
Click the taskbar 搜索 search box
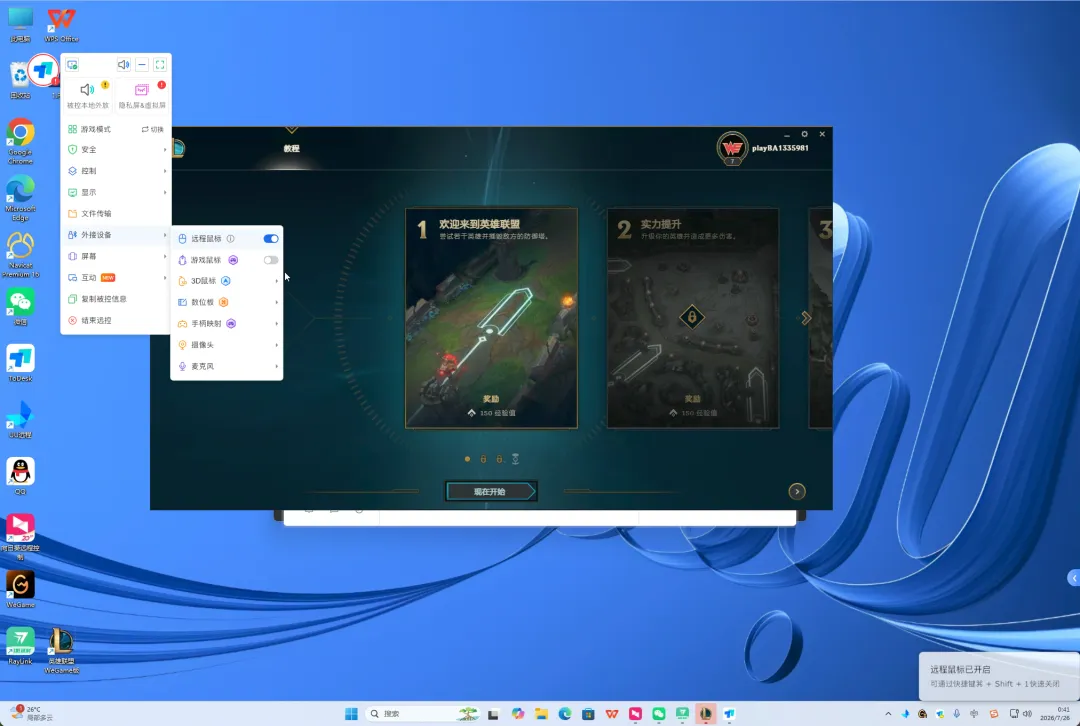click(423, 714)
